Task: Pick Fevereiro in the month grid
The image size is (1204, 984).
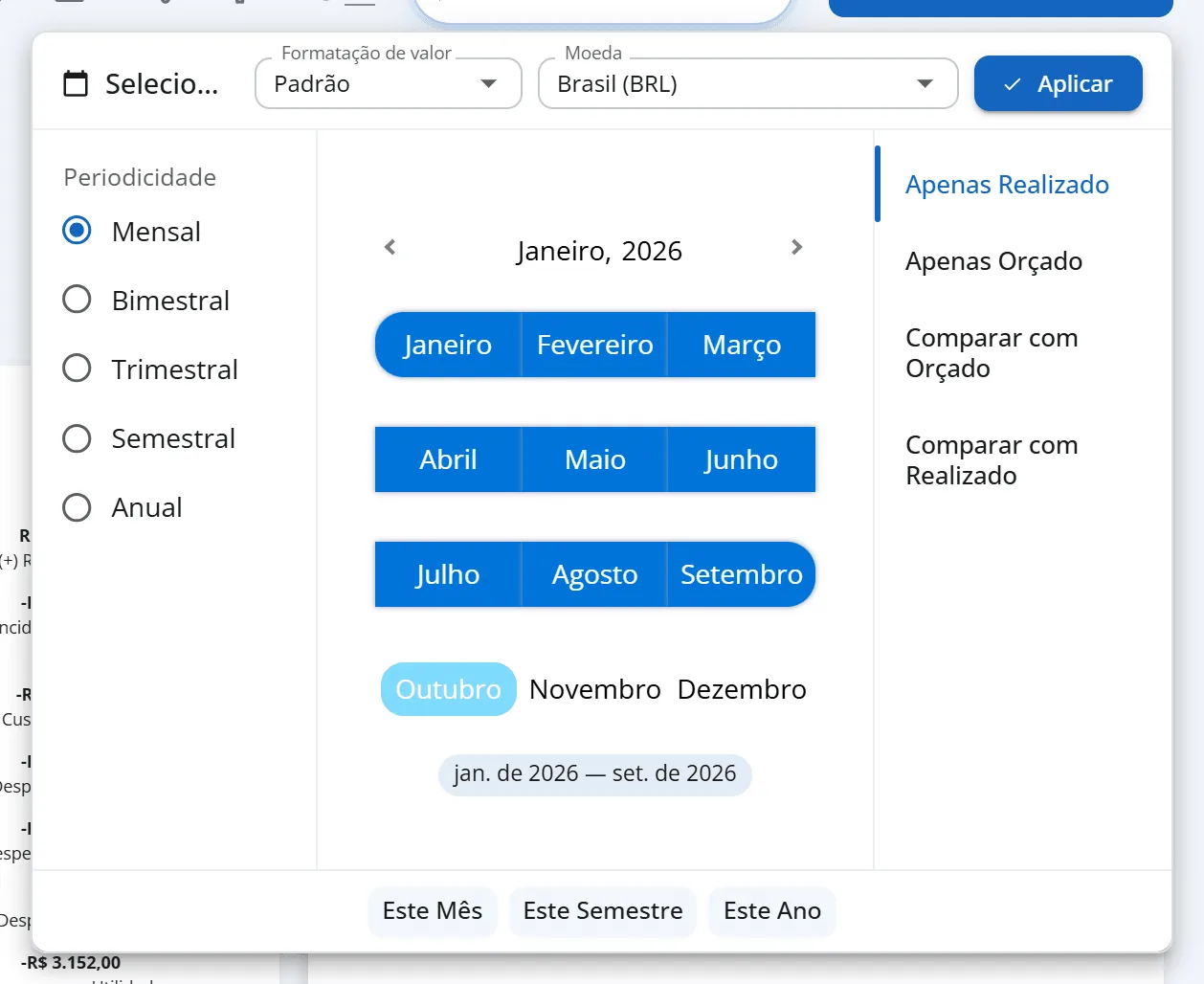Action: tap(595, 345)
